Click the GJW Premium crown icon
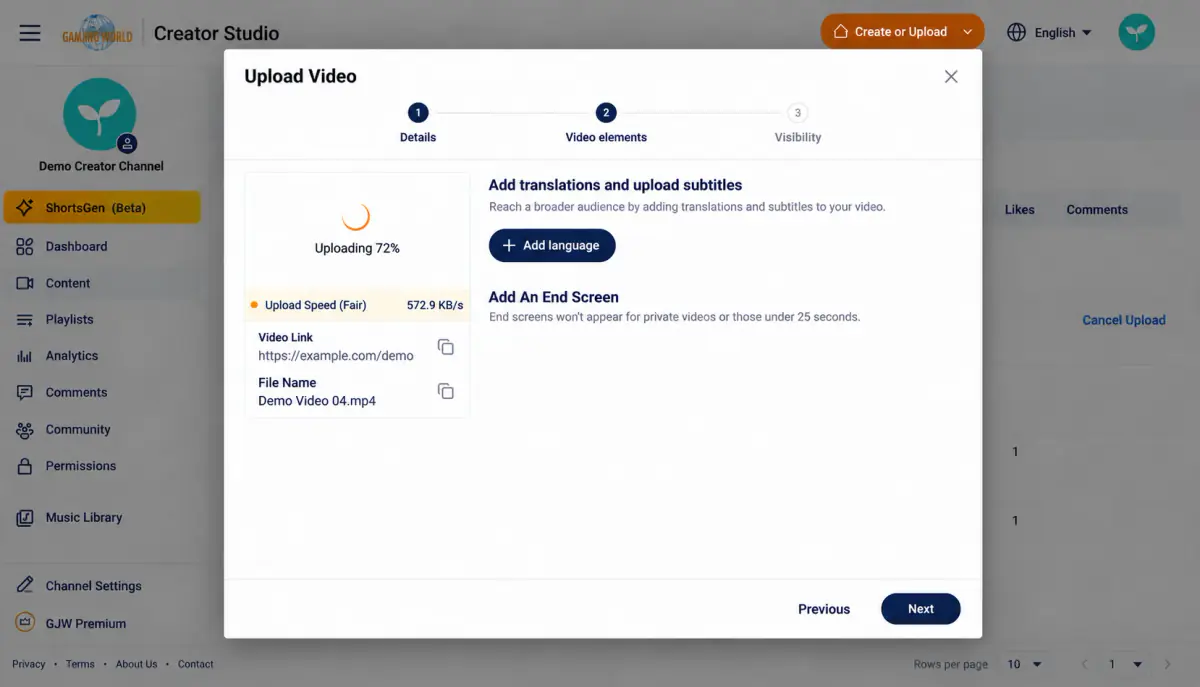This screenshot has height=687, width=1200. coord(25,622)
